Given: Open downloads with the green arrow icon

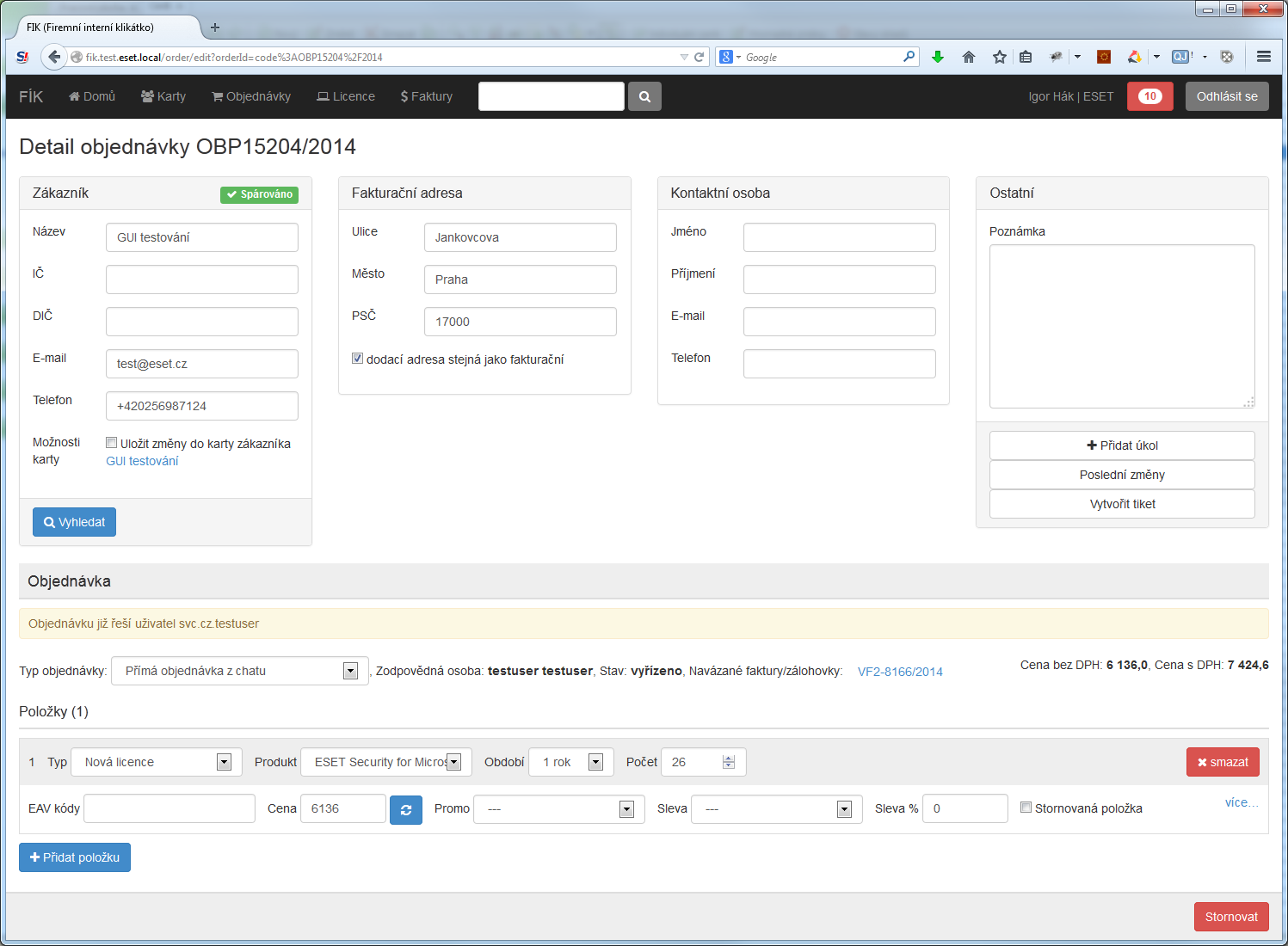Looking at the screenshot, I should coord(938,57).
